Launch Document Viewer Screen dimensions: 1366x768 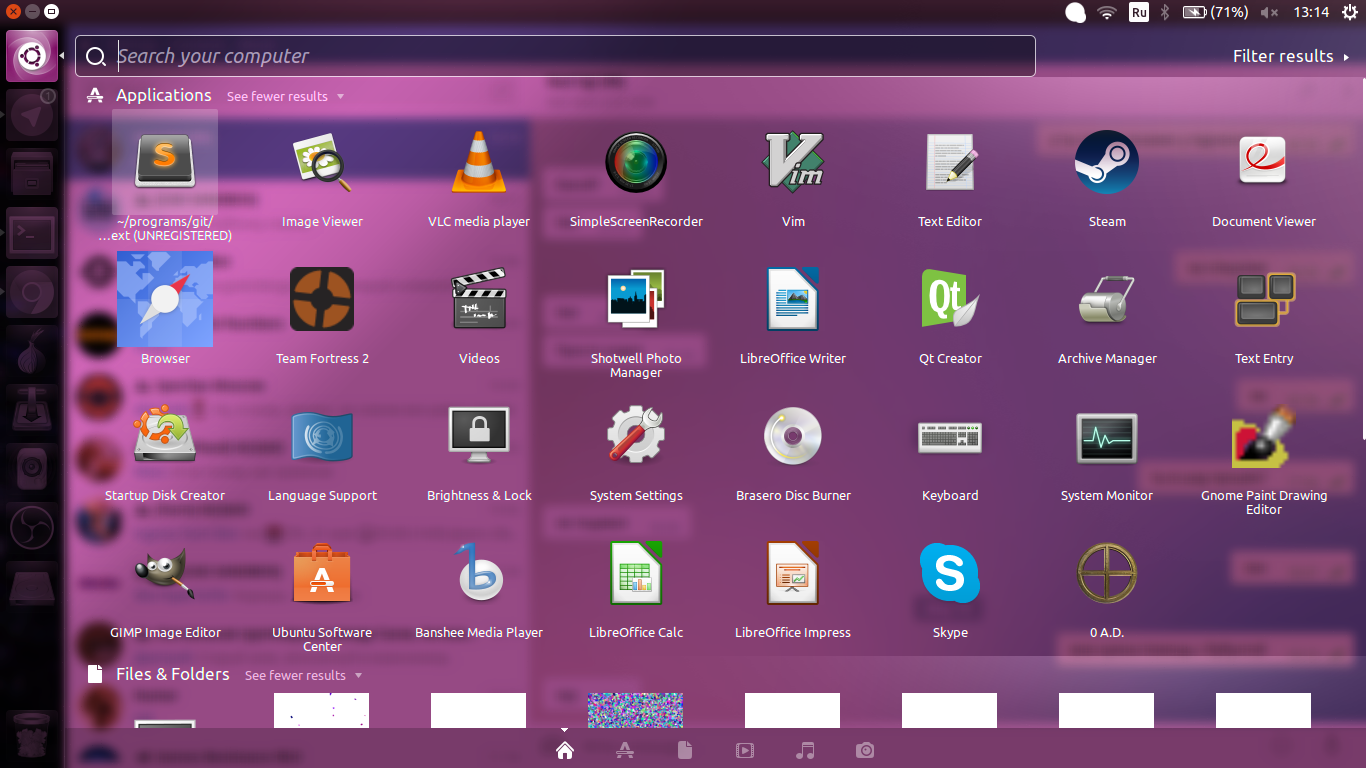pyautogui.click(x=1264, y=160)
